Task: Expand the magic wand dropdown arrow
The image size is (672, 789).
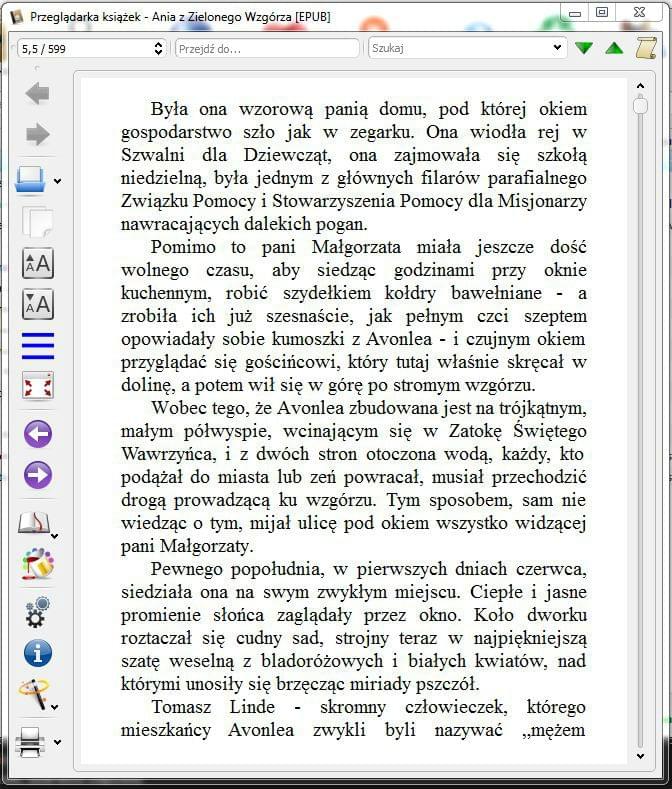Action: tap(54, 707)
